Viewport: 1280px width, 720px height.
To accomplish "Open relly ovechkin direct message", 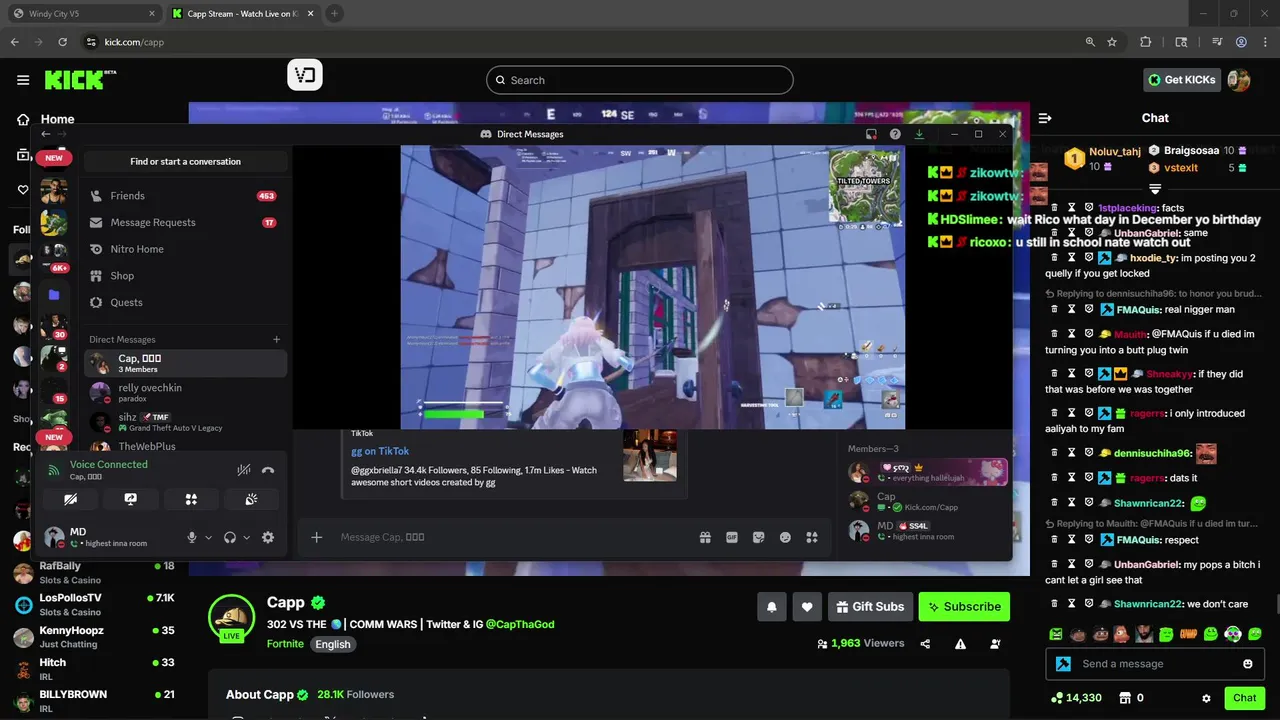I will click(x=185, y=392).
